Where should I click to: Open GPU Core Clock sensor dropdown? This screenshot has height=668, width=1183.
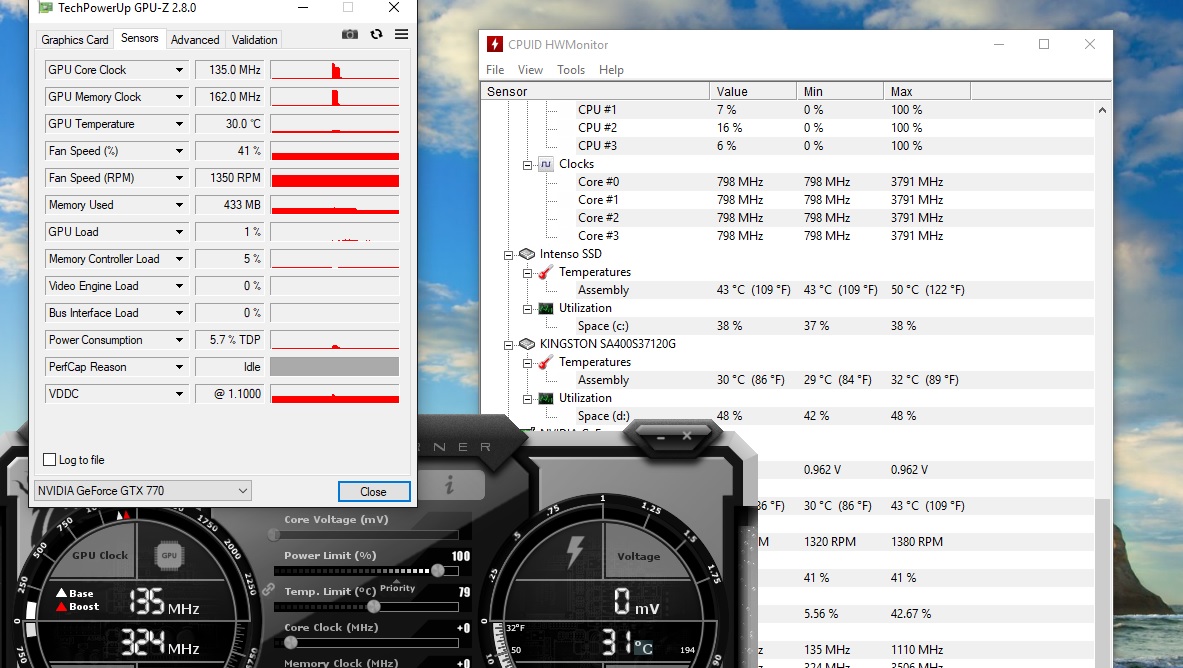coord(180,69)
